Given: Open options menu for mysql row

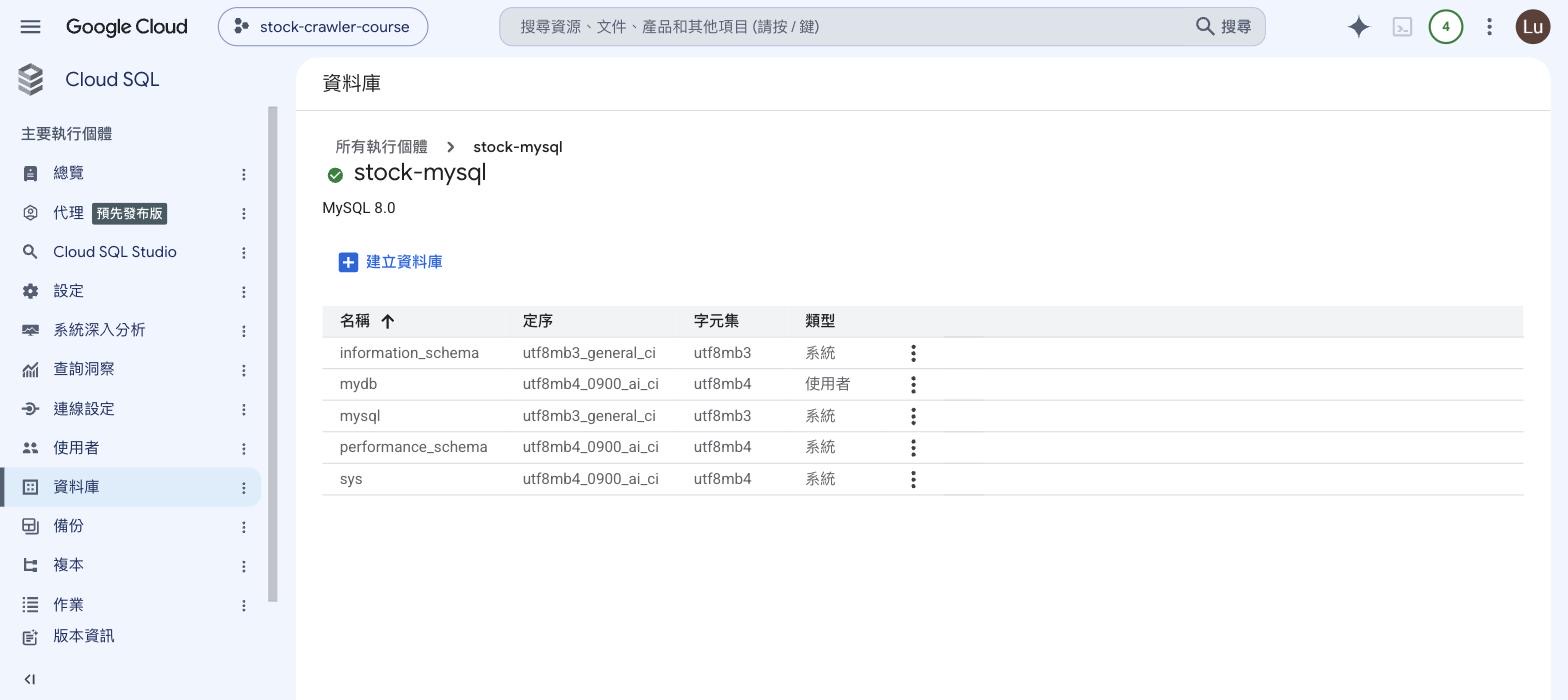Looking at the screenshot, I should [913, 416].
